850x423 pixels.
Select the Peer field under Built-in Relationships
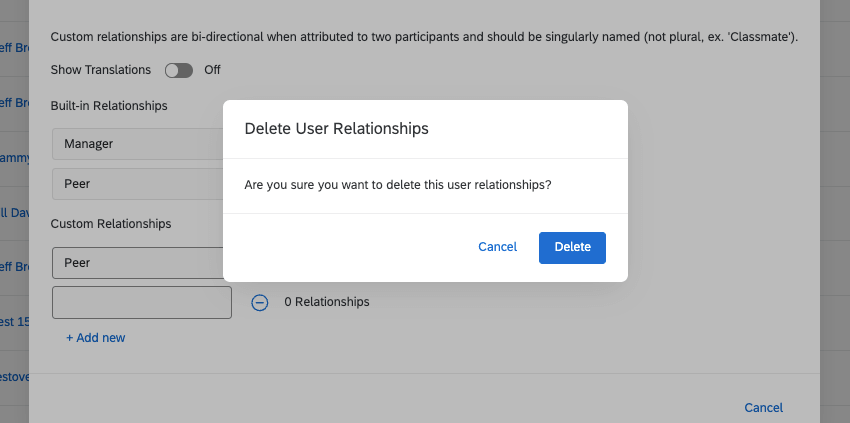pyautogui.click(x=137, y=185)
